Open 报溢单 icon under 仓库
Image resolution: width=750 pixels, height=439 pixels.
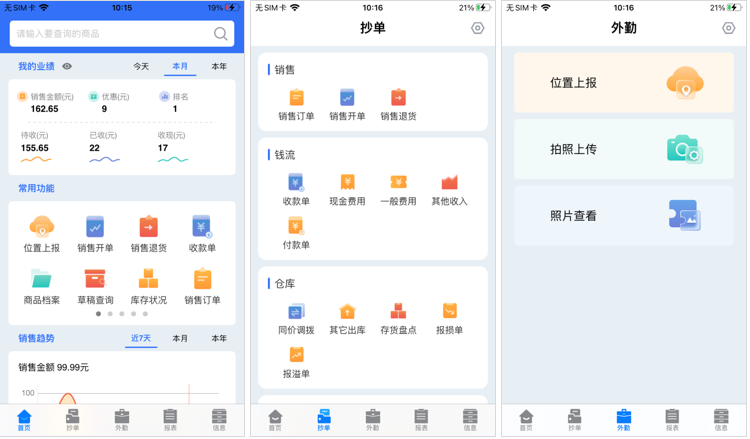coord(296,355)
